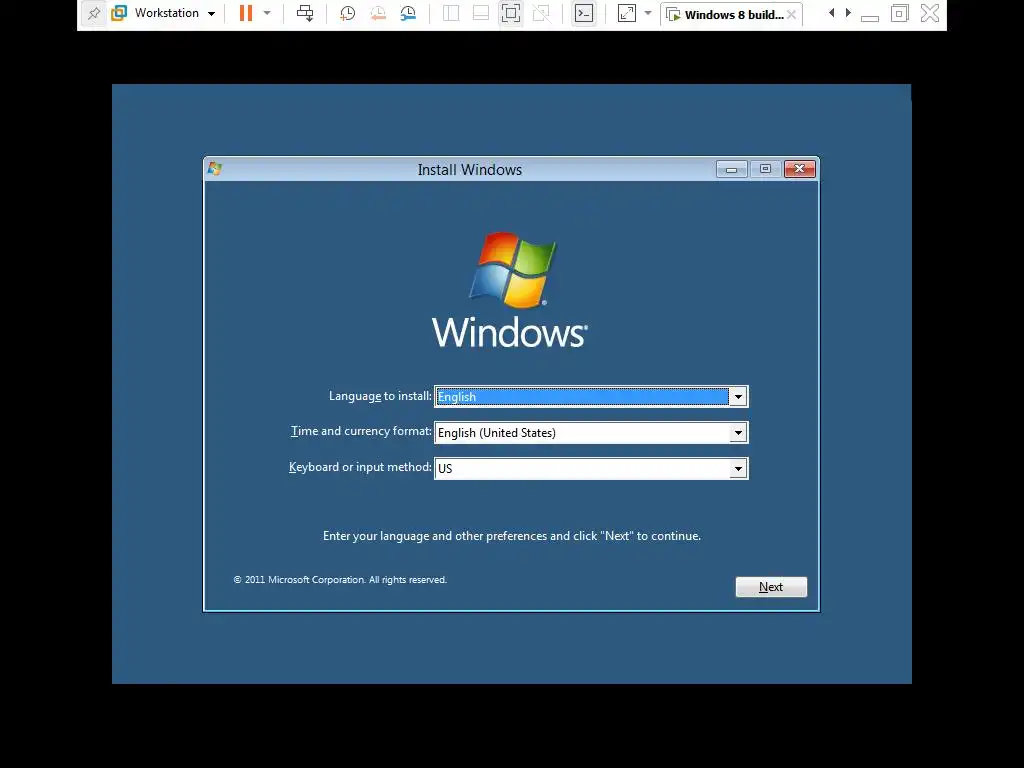Close the VMware Workstation window

(930, 13)
